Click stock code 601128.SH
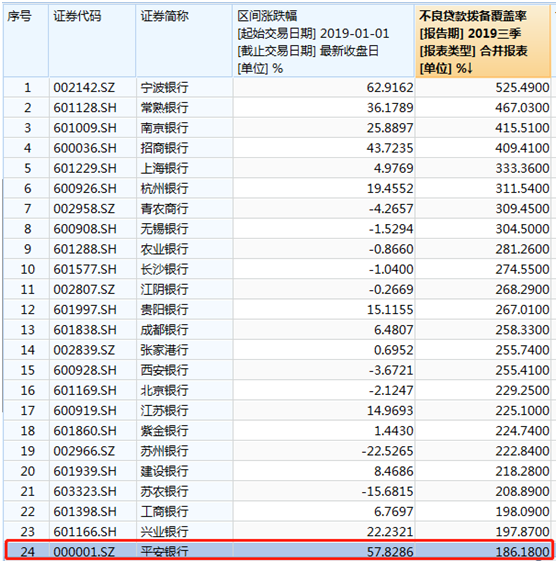 point(85,108)
